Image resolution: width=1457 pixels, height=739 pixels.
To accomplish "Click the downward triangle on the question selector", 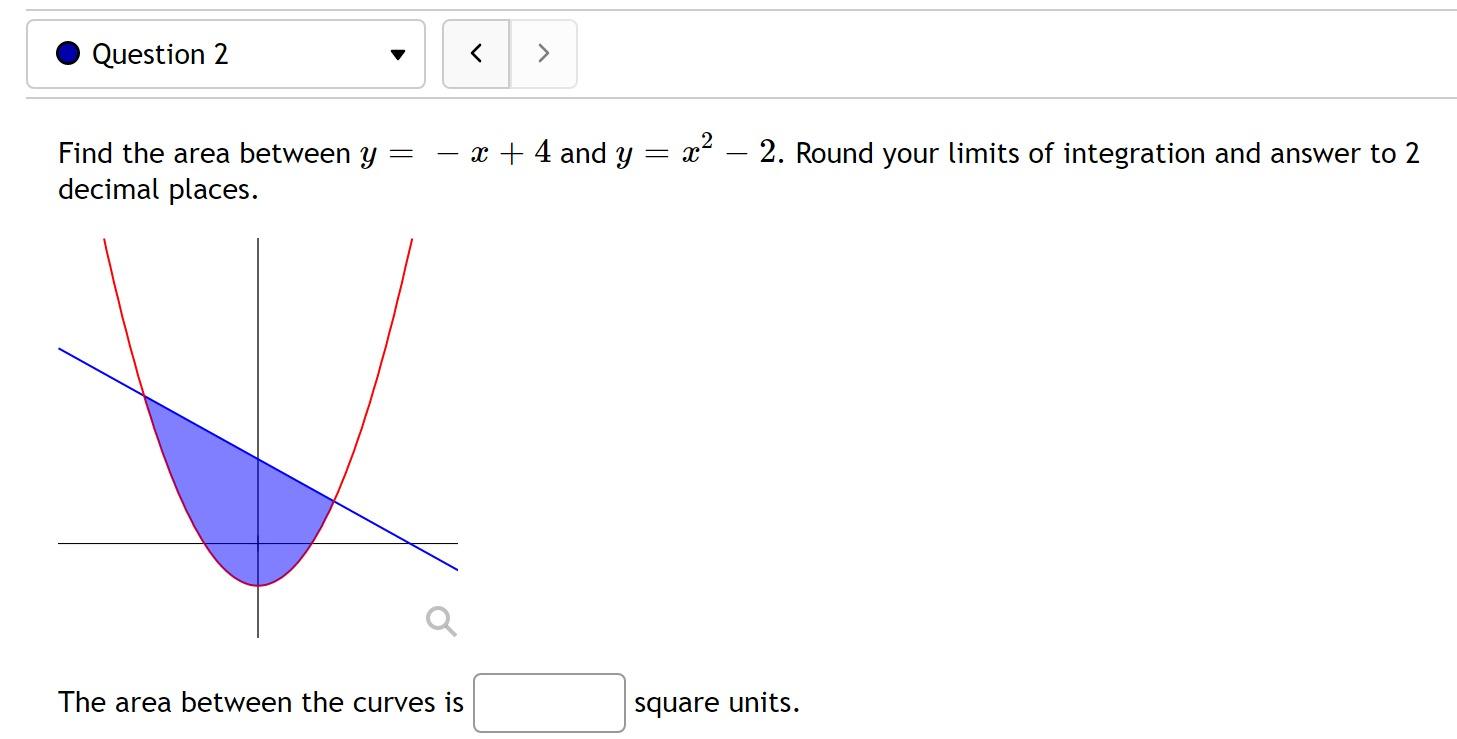I will pyautogui.click(x=397, y=55).
